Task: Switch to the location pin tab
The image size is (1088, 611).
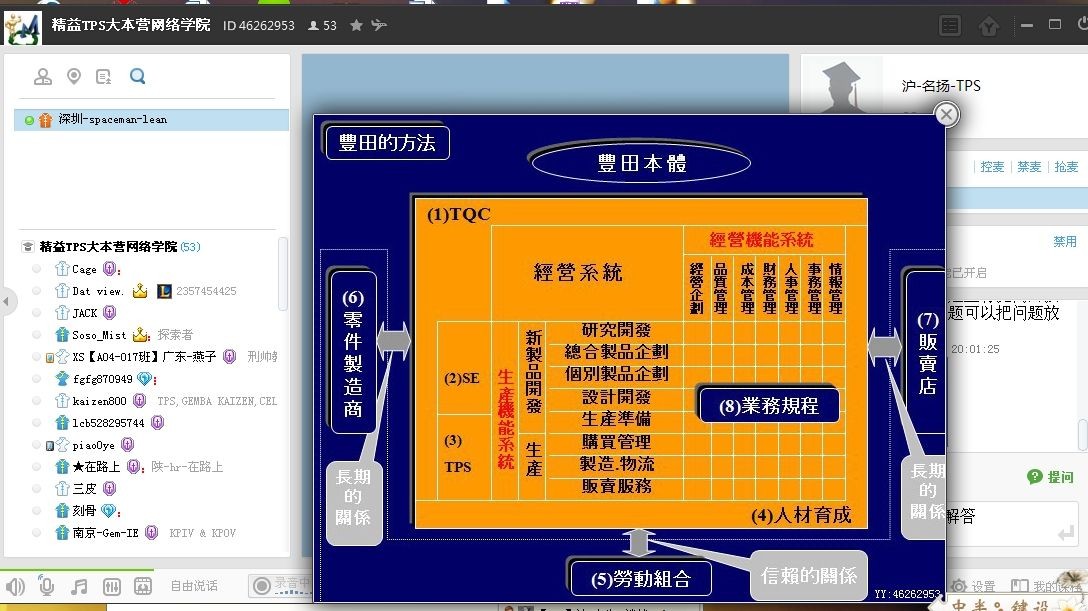Action: click(x=74, y=76)
